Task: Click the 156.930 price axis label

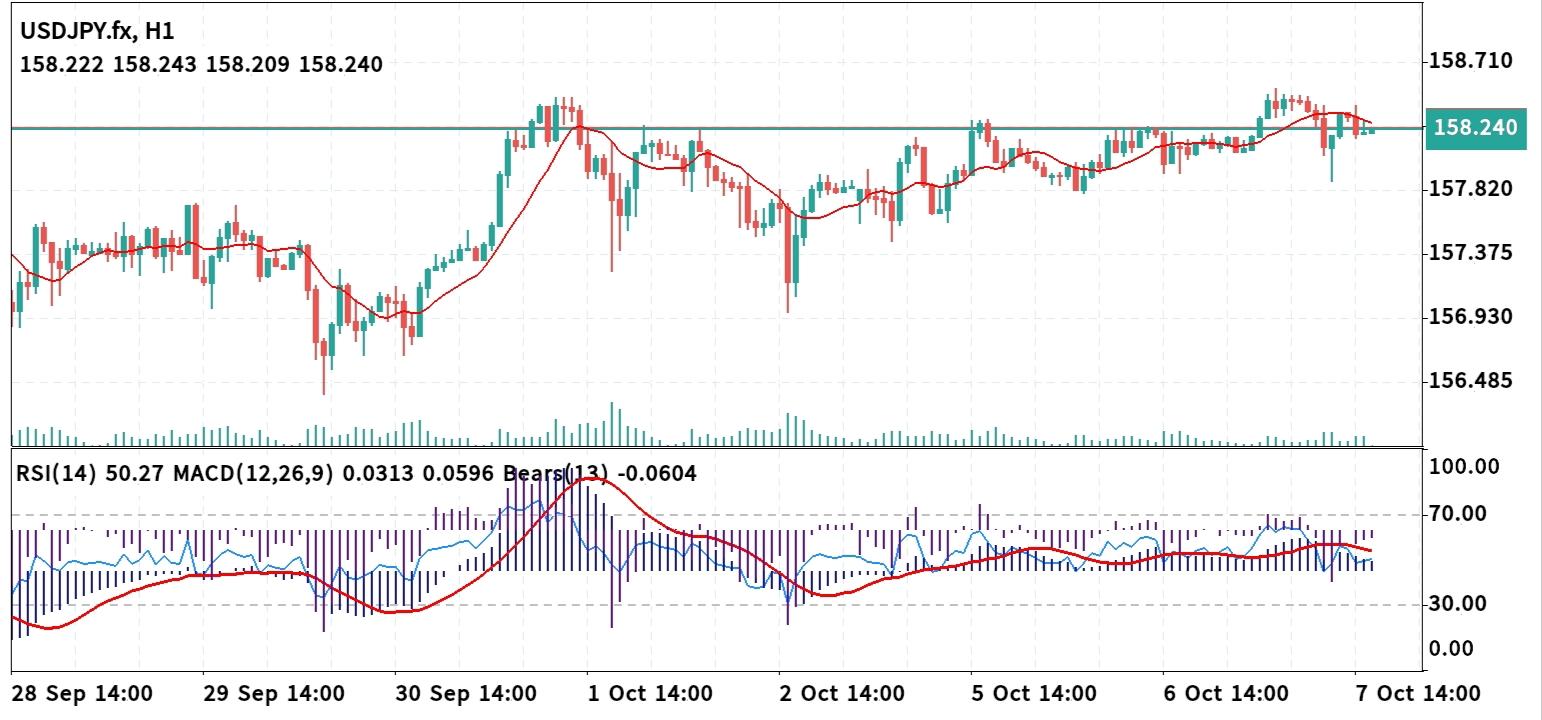Action: coord(1471,317)
